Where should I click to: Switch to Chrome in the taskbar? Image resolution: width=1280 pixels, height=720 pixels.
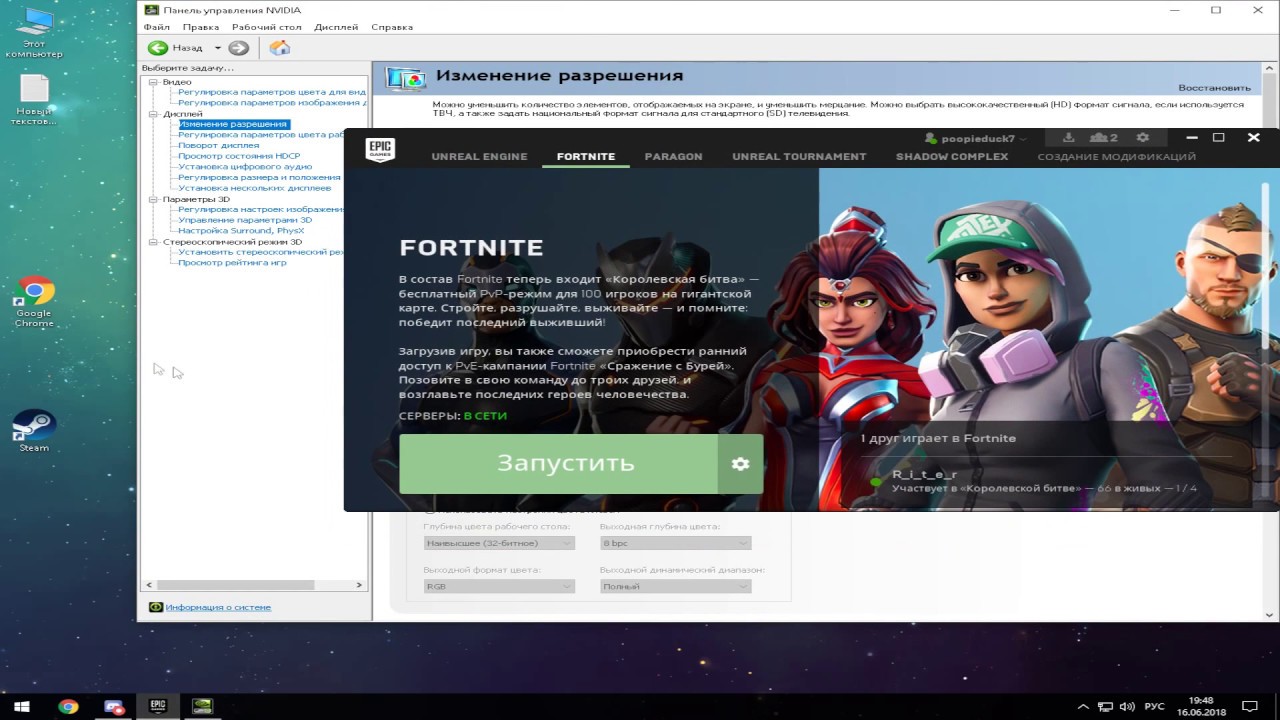click(68, 706)
